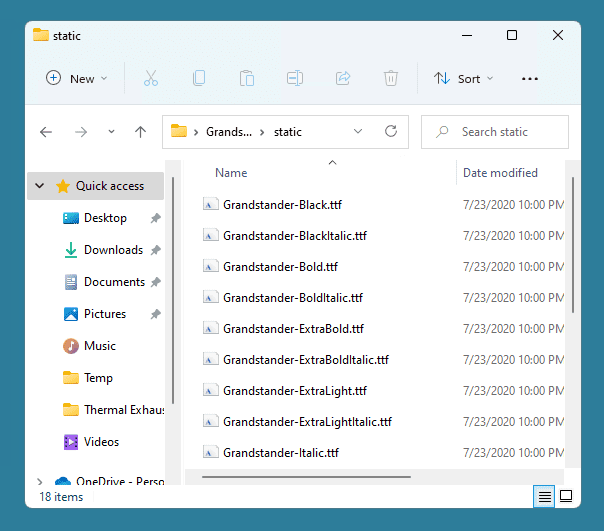Click the Paste clipboard icon
Viewport: 604px width, 531px height.
(x=247, y=78)
